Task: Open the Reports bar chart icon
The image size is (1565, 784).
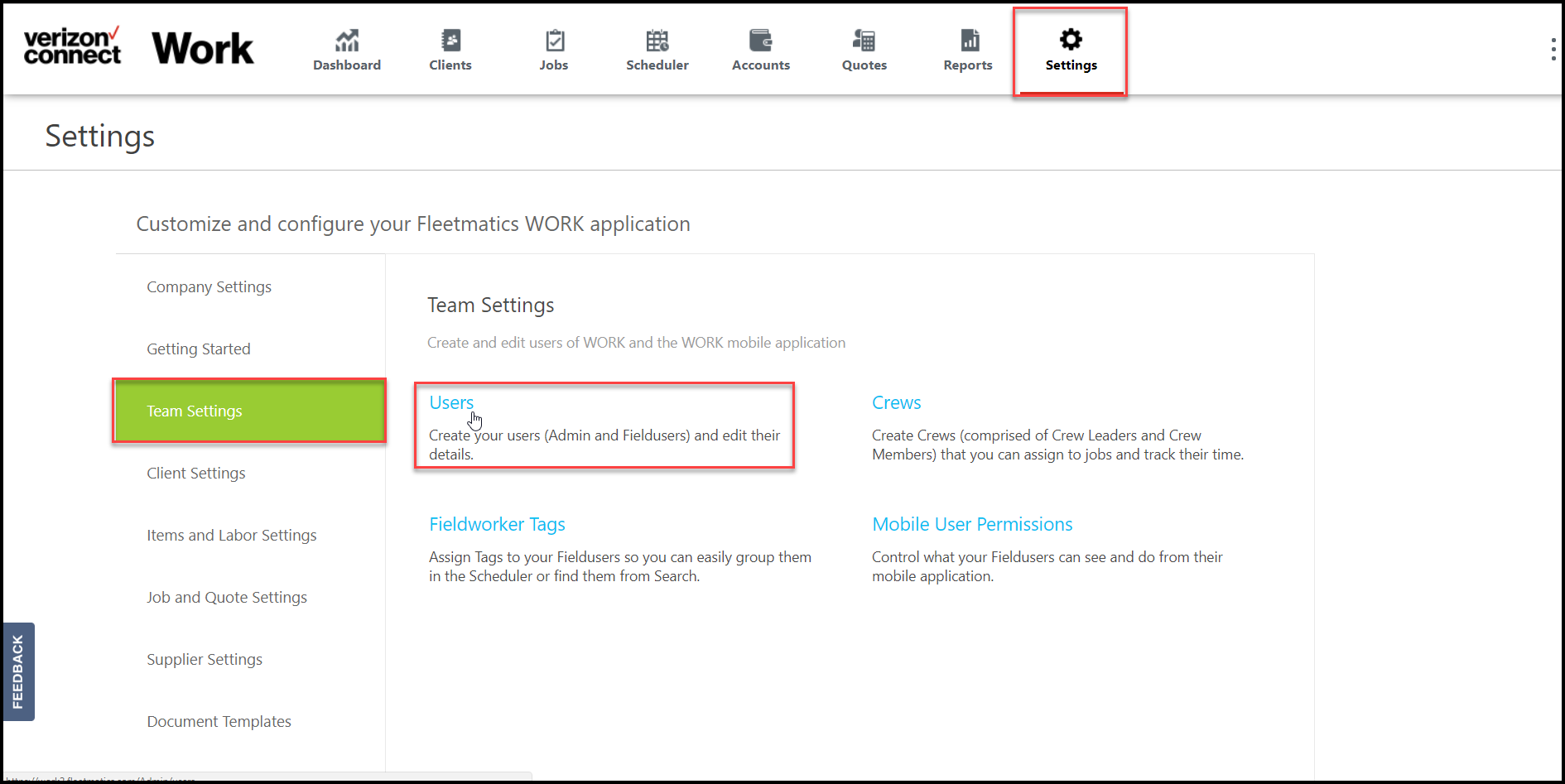Action: (969, 40)
